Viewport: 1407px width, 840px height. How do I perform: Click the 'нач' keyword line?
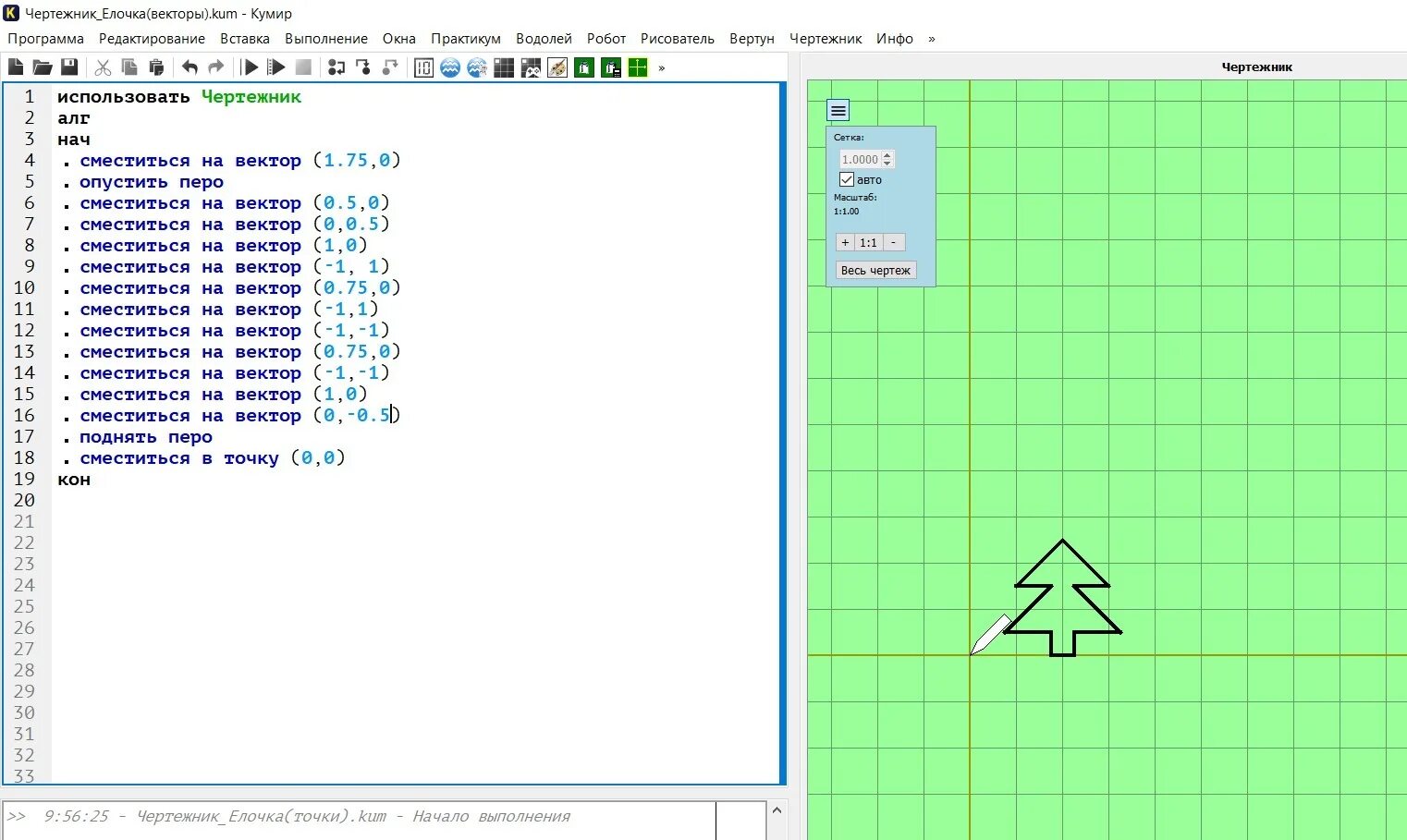74,140
